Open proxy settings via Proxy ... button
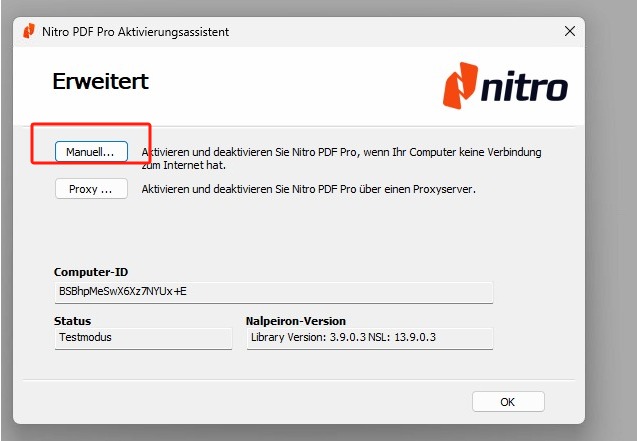The height and width of the screenshot is (441, 637). pos(91,189)
